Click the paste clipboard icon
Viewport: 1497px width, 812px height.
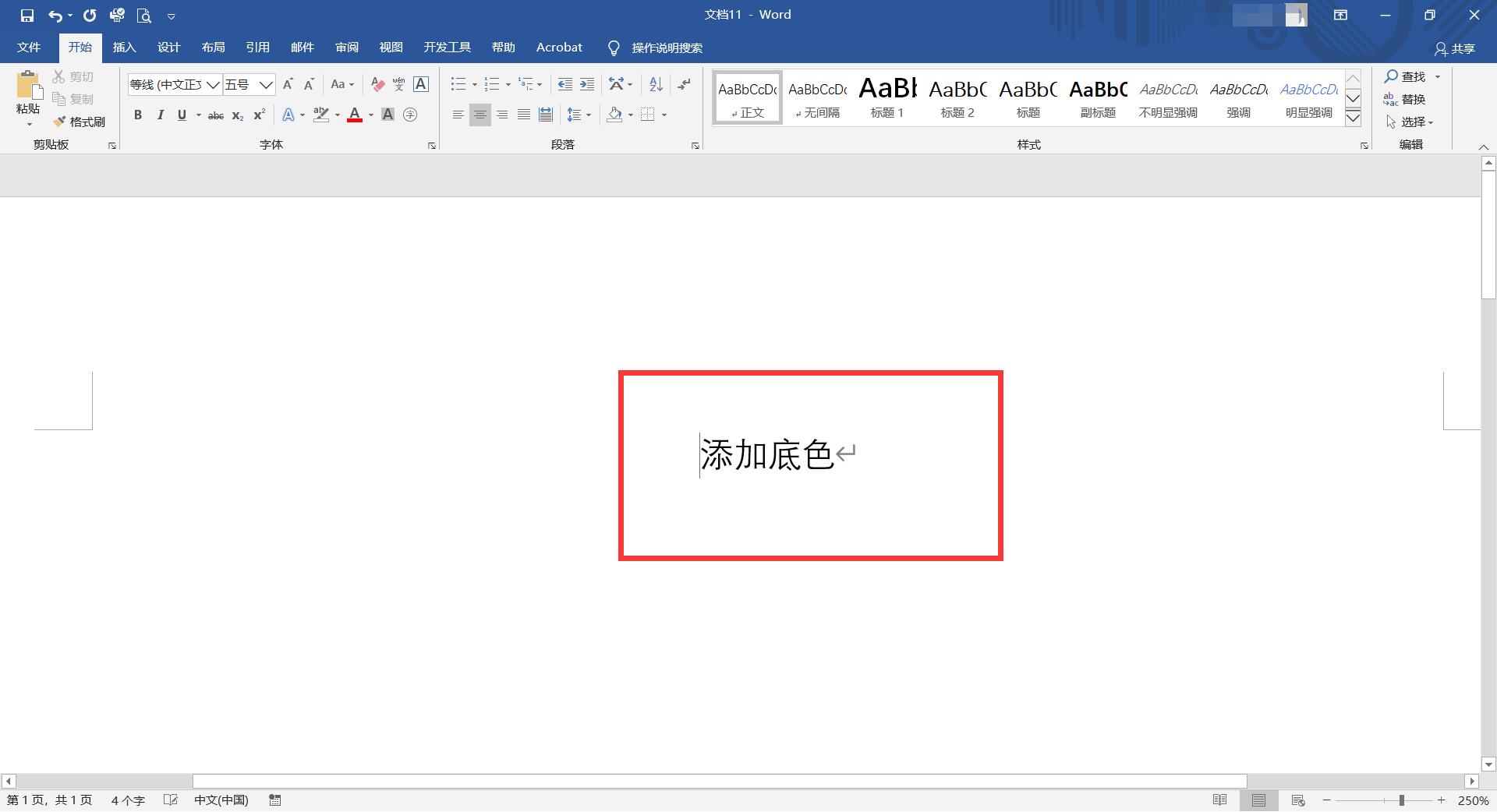click(29, 85)
